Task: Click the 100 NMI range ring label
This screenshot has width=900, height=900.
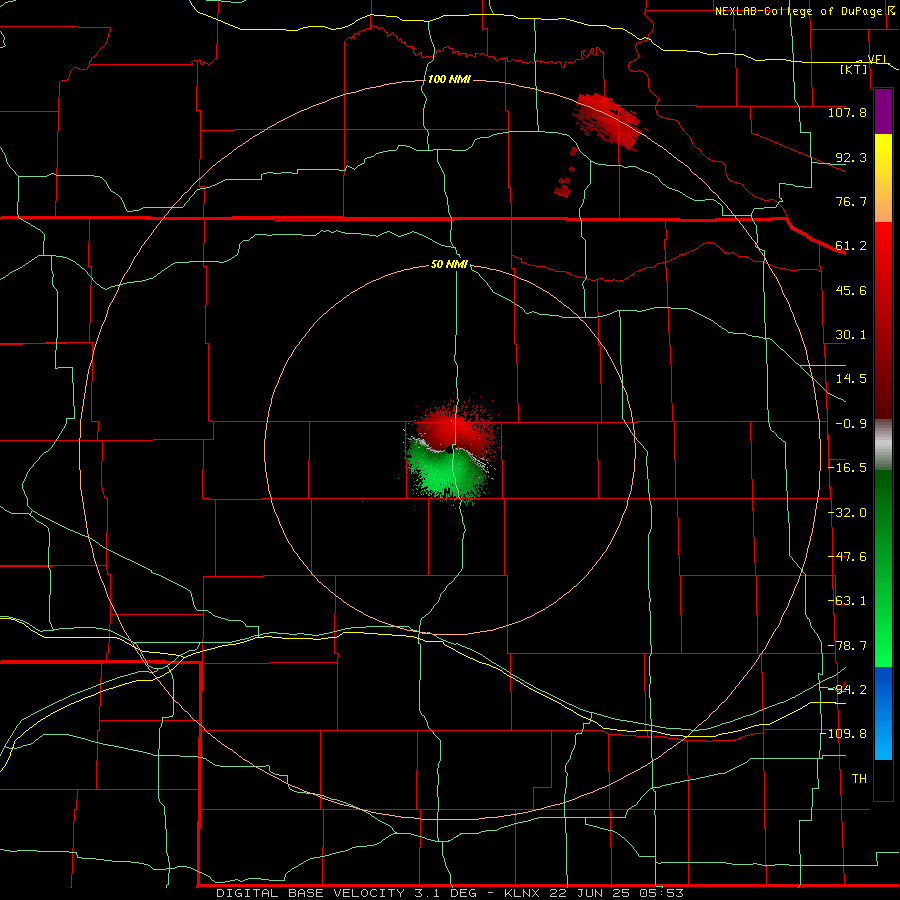Action: tap(449, 79)
